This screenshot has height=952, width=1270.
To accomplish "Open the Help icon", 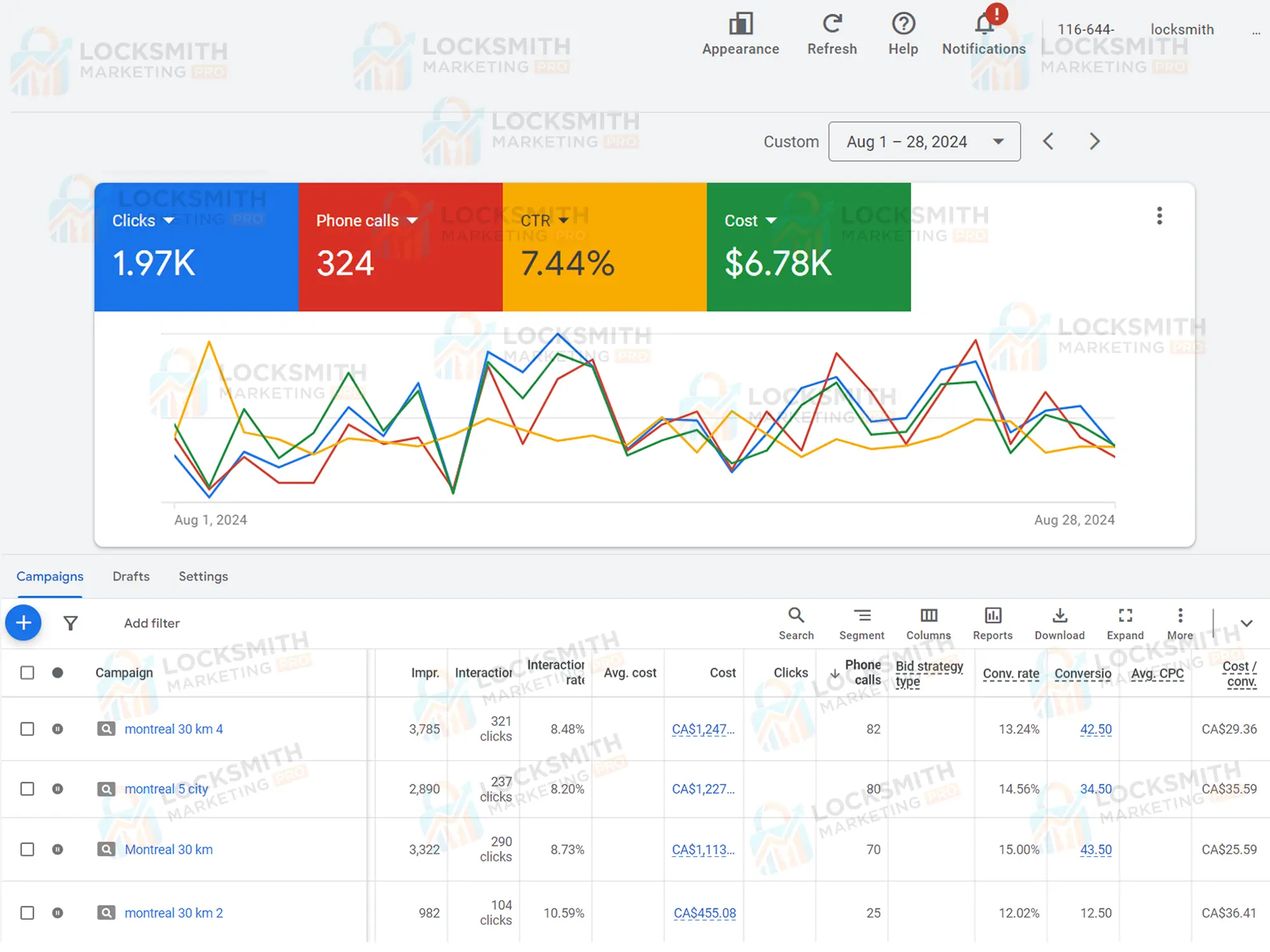I will pos(903,25).
